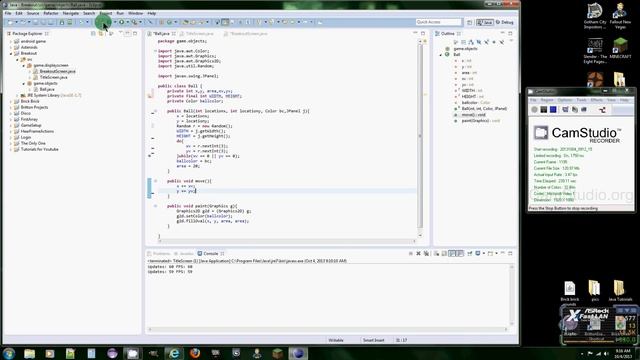
Task: Click the CamStudio black Pause button
Action: click(544, 109)
